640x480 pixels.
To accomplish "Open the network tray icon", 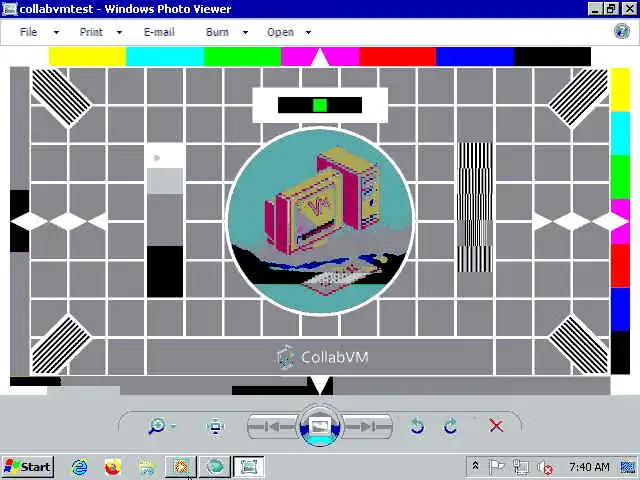I will click(x=520, y=467).
